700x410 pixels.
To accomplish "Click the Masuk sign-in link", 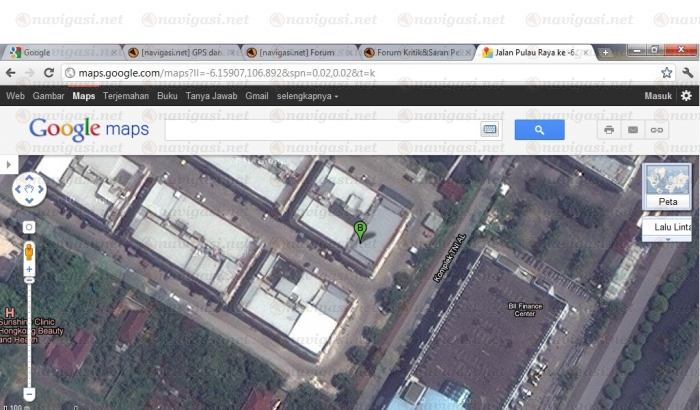I will tap(655, 96).
